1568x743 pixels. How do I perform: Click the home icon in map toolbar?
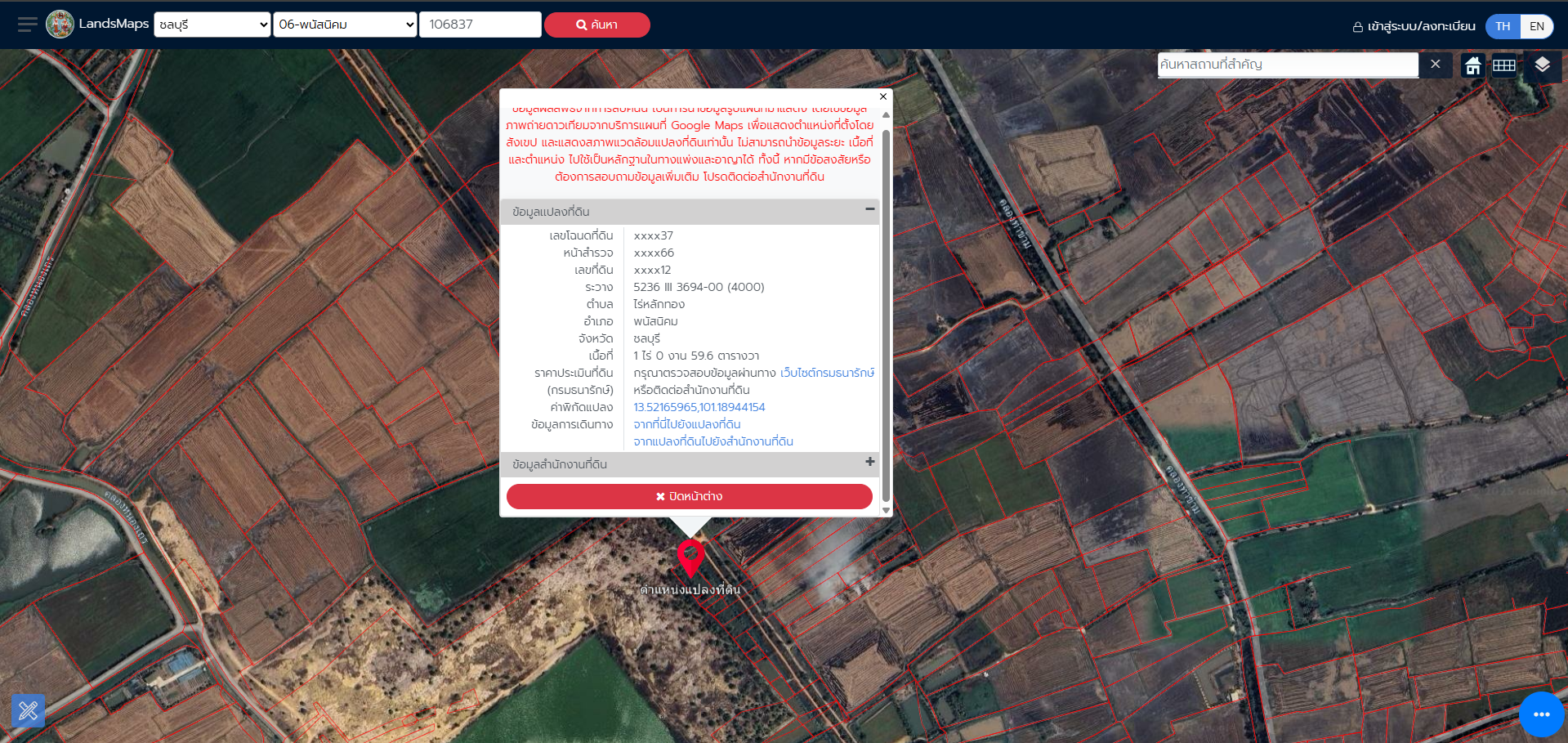[x=1472, y=65]
